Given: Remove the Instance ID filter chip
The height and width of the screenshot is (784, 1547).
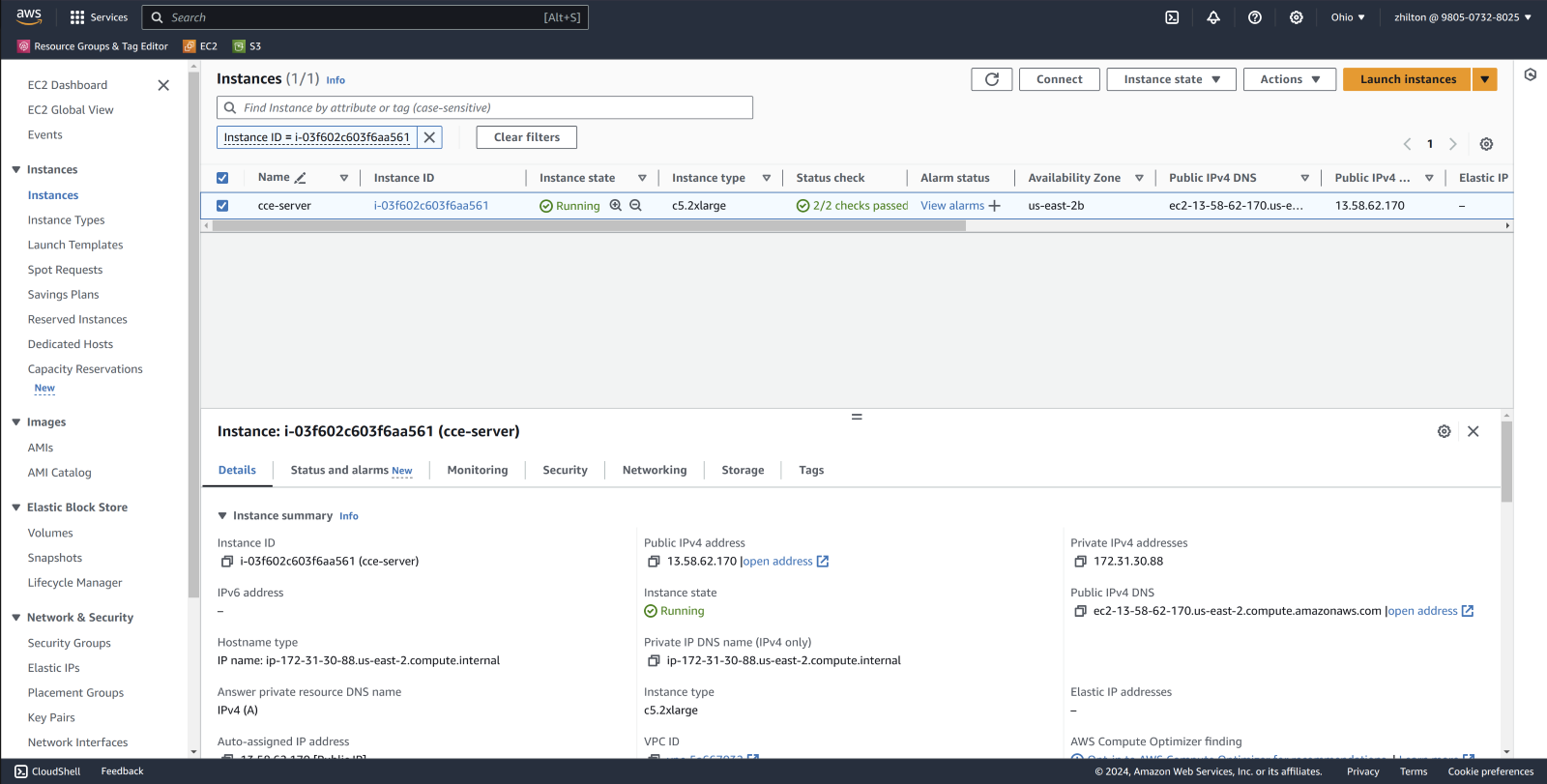Looking at the screenshot, I should coord(430,137).
